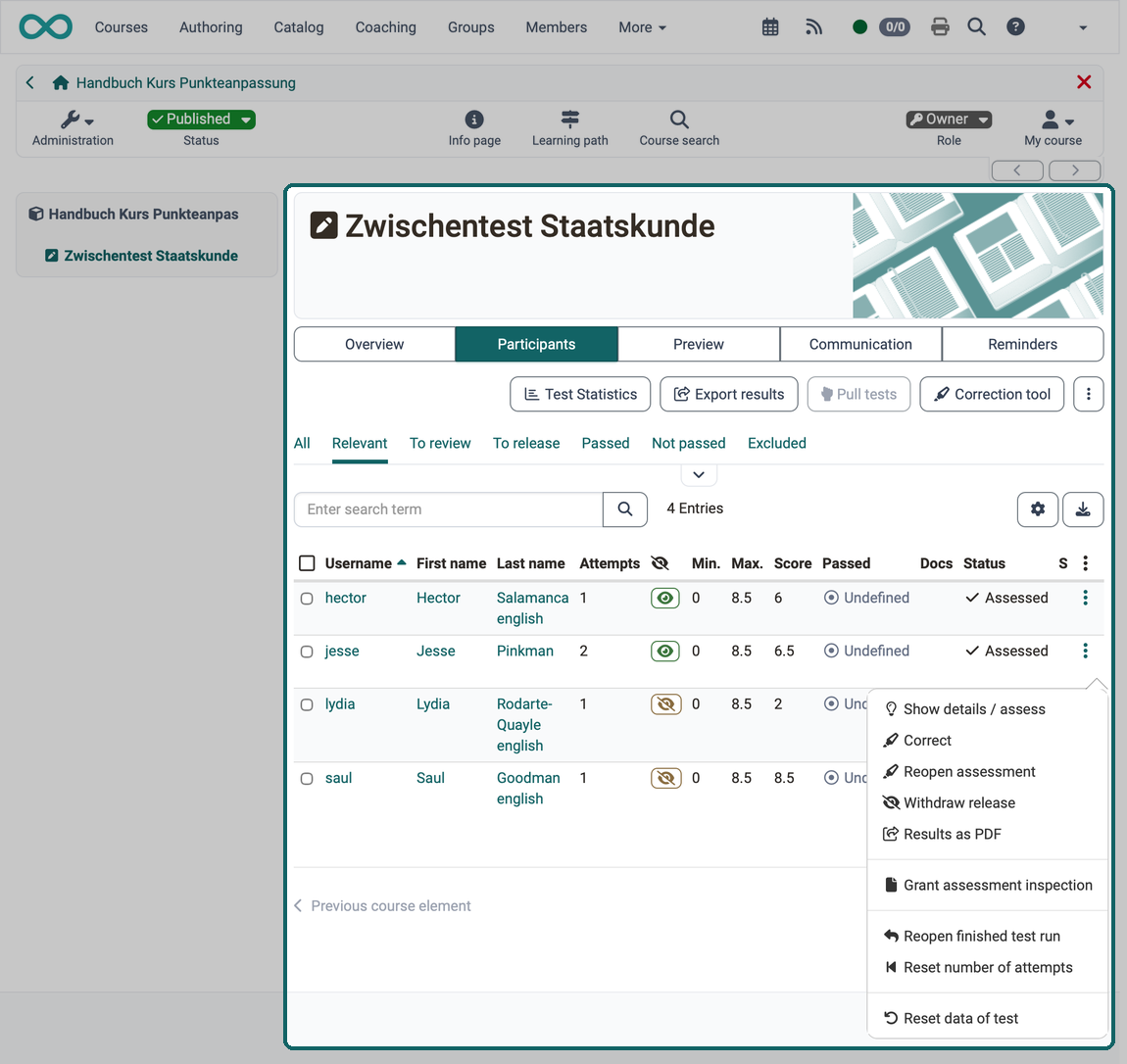This screenshot has height=1064, width=1127.
Task: Select Withdraw release menu item
Action: pos(988,802)
